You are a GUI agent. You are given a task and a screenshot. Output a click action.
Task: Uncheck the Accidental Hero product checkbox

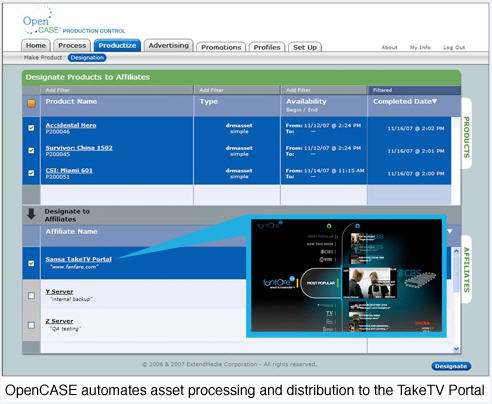pos(31,128)
